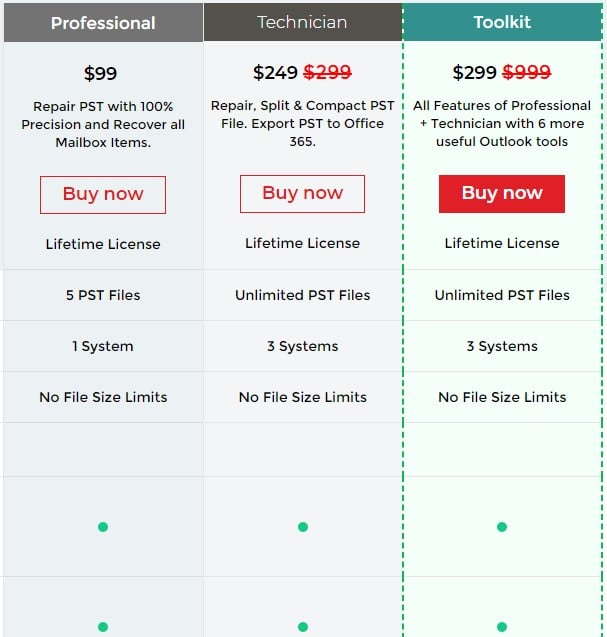This screenshot has height=637, width=607.
Task: Click the 5 PST Files cell
Action: (x=103, y=295)
